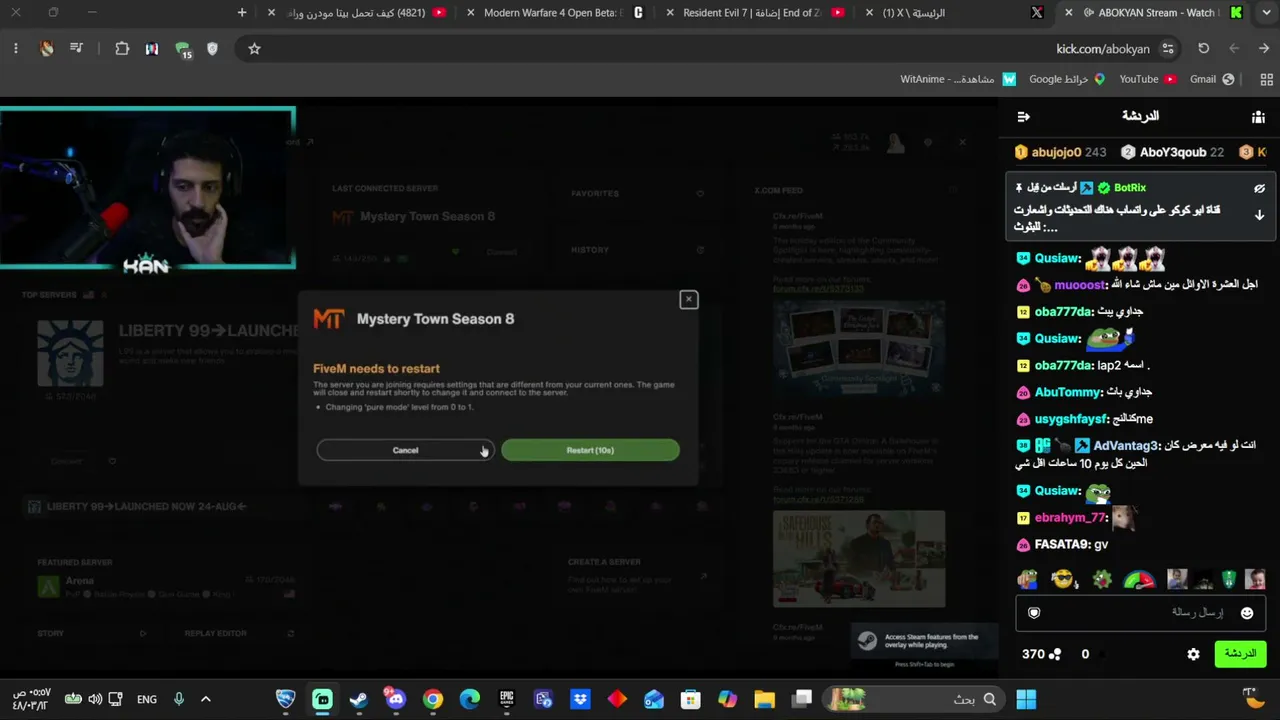This screenshot has width=1280, height=720.
Task: Open the extension with the 15 badge
Action: [x=183, y=50]
